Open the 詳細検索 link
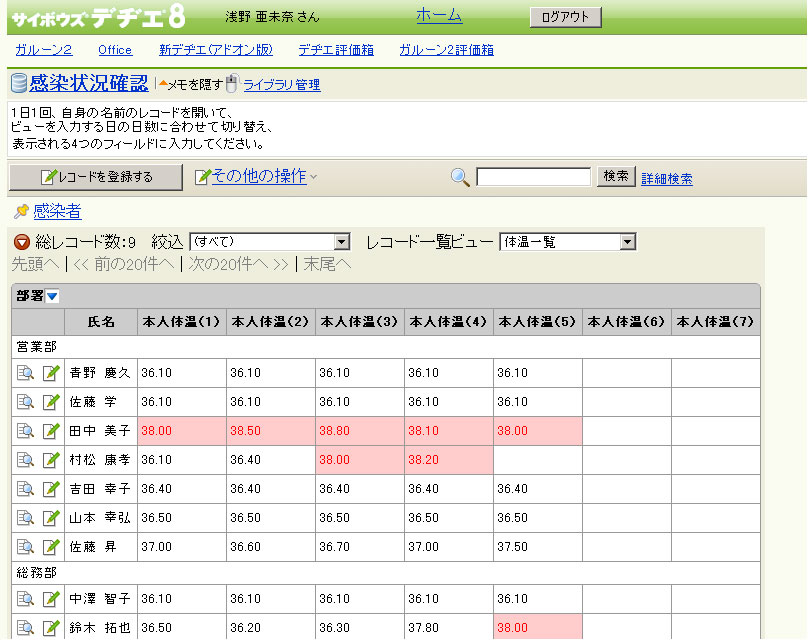808x640 pixels. click(x=666, y=179)
